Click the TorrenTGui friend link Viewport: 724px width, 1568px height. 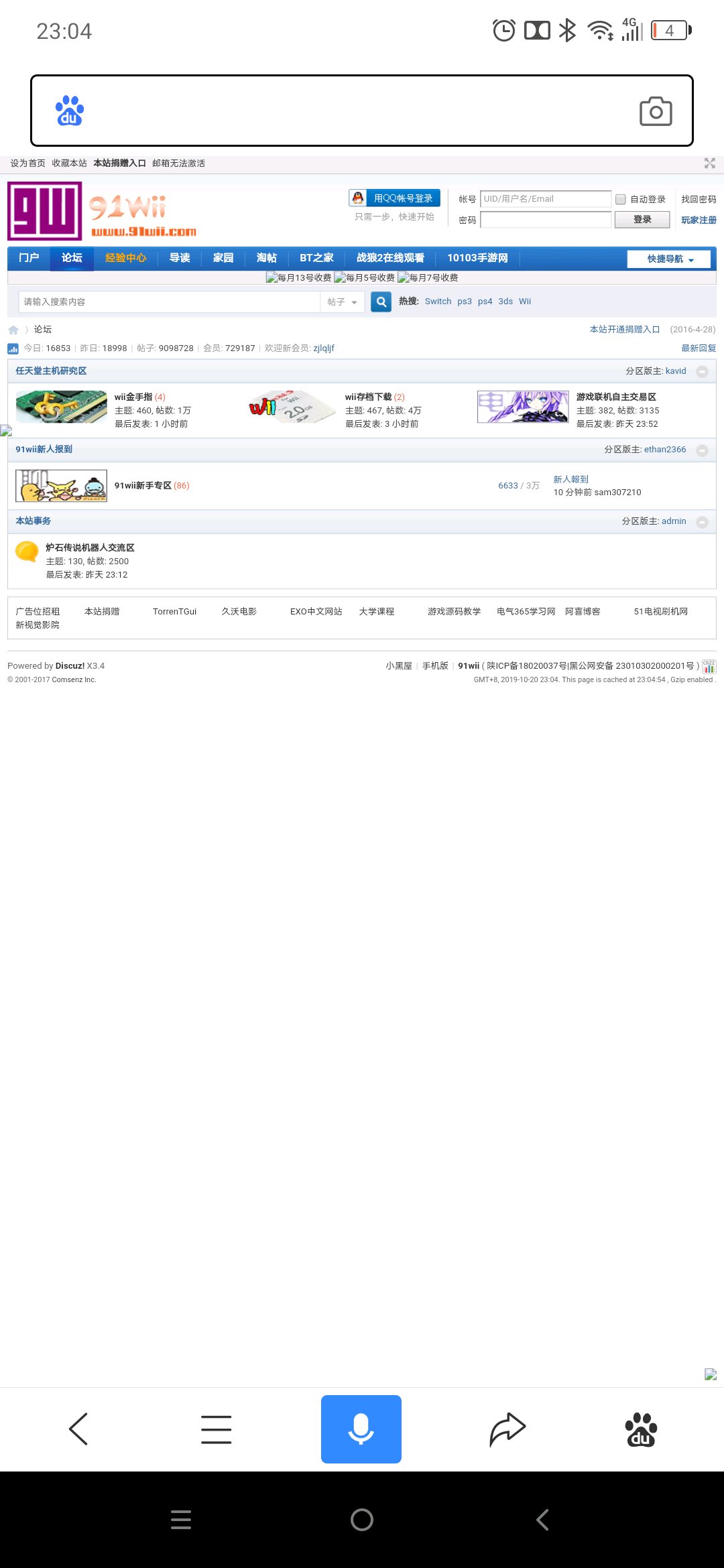[174, 612]
